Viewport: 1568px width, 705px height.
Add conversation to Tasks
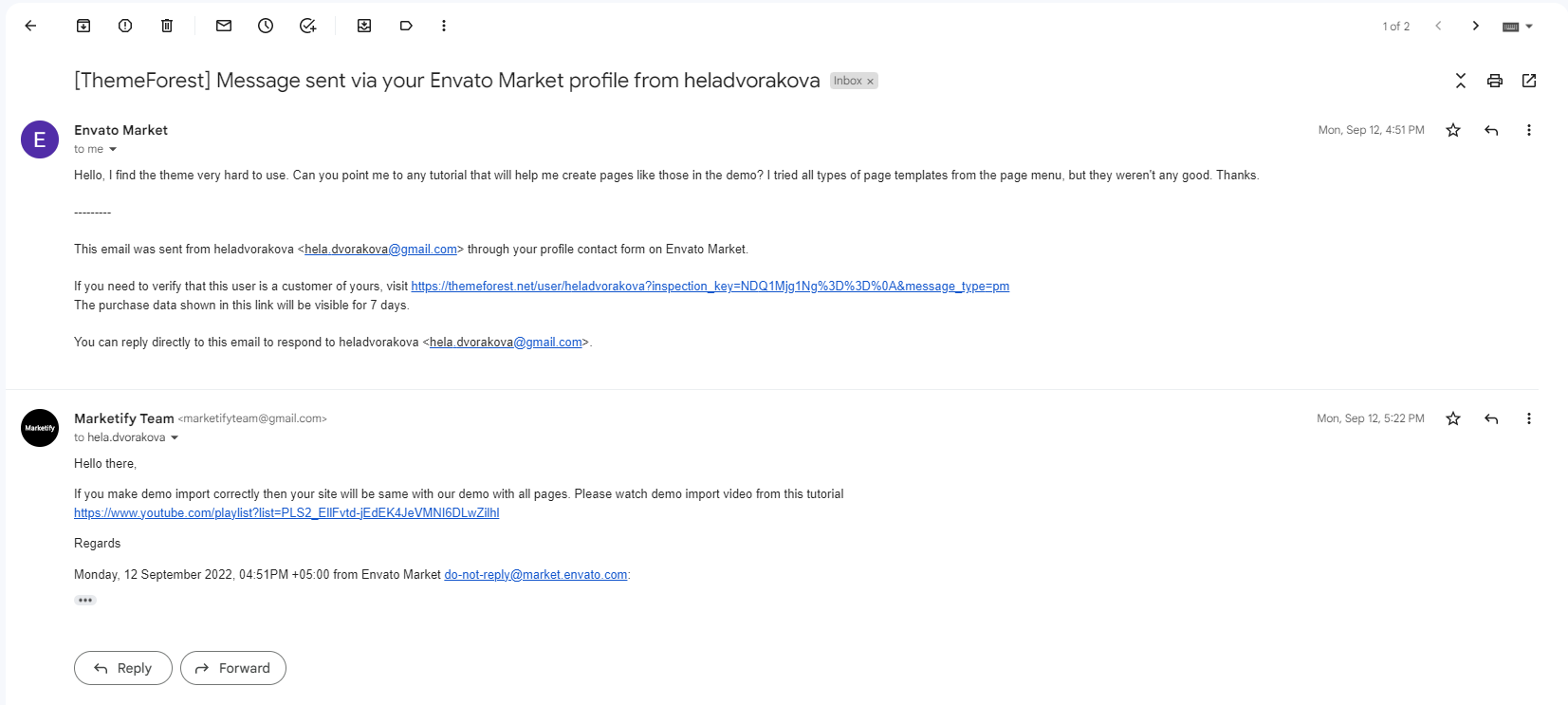[x=307, y=26]
